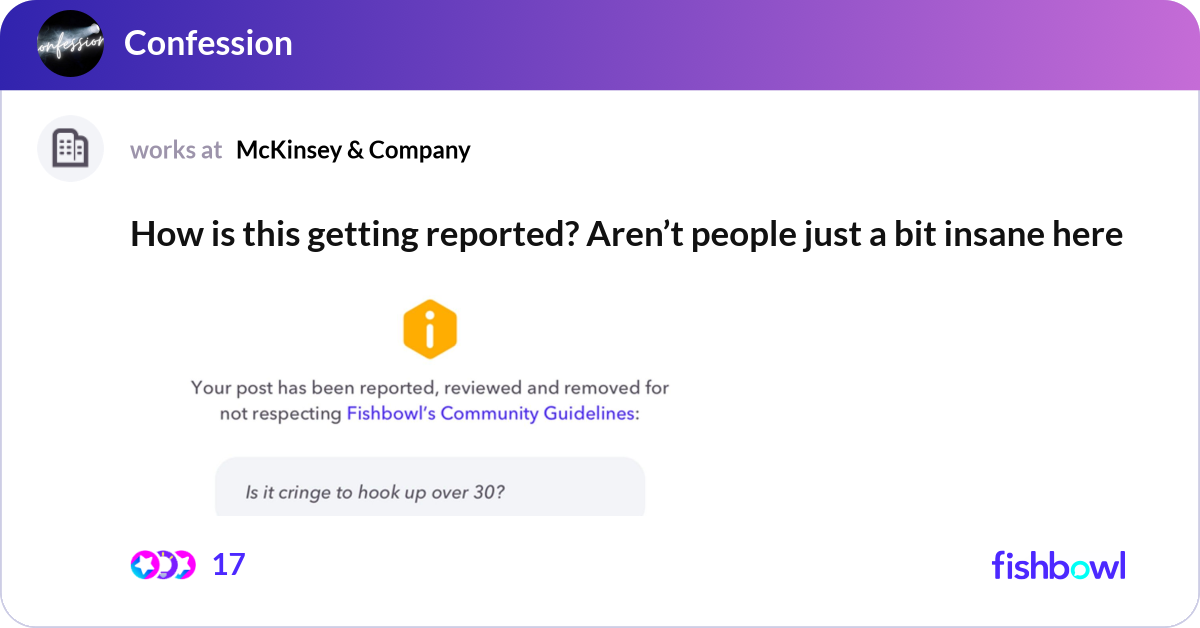Expand the reaction list by clicking the count
Image resolution: width=1200 pixels, height=628 pixels.
click(x=226, y=564)
